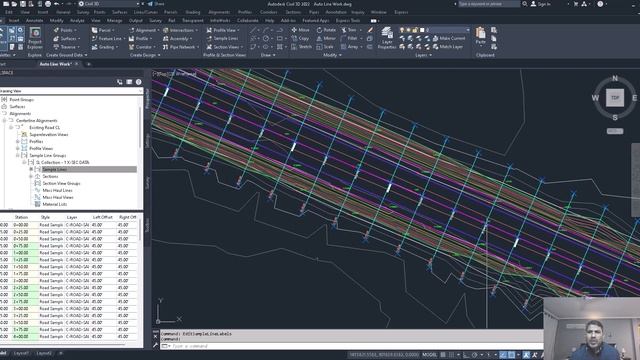Click the Line draw tool
Viewport: 640px width, 360px height.
click(x=253, y=30)
